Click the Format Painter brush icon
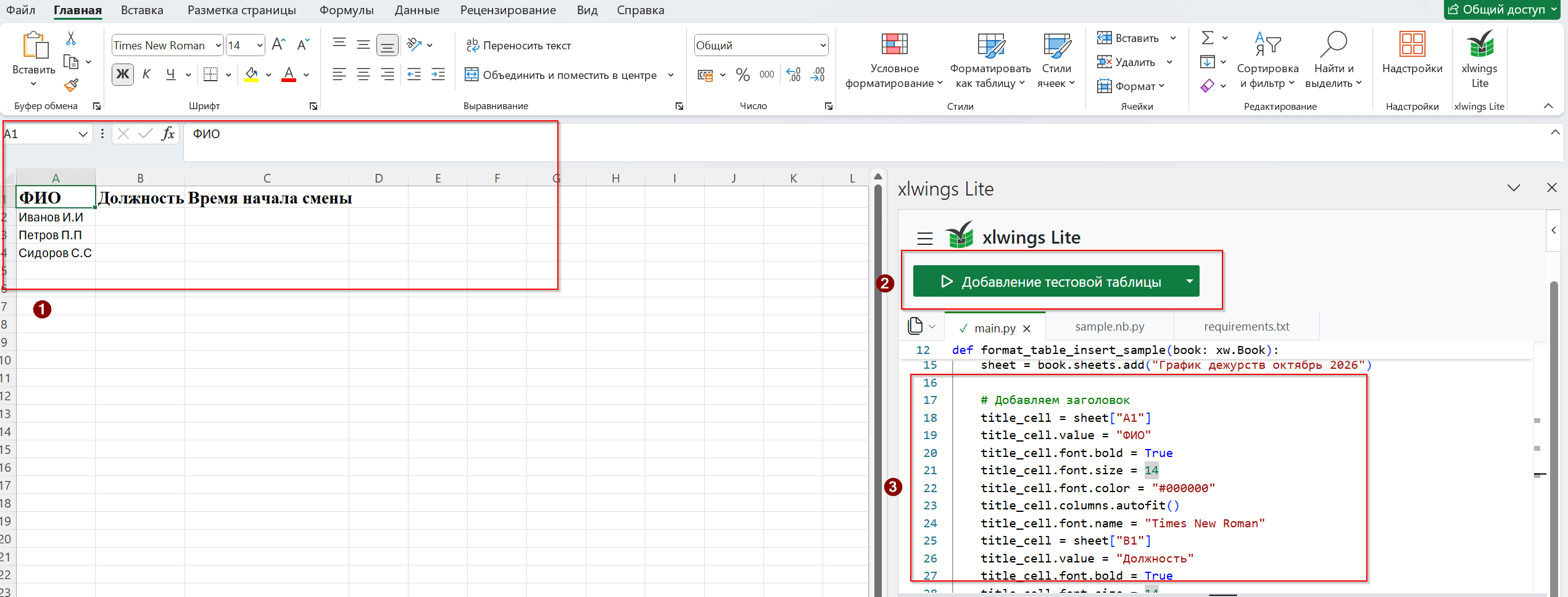 71,85
